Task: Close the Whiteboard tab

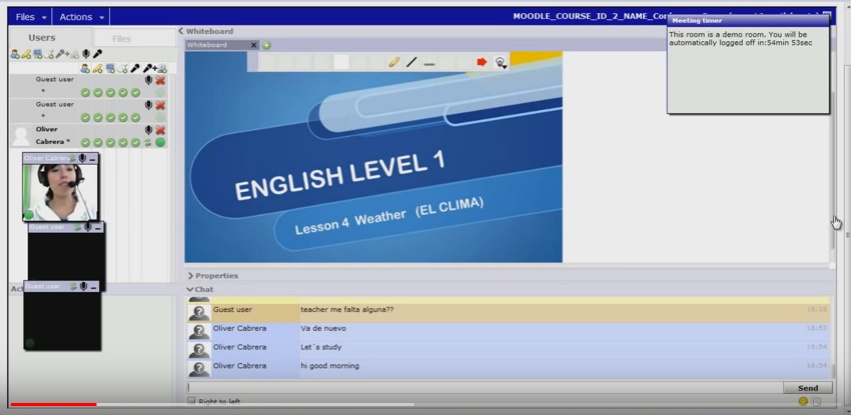Action: (254, 45)
